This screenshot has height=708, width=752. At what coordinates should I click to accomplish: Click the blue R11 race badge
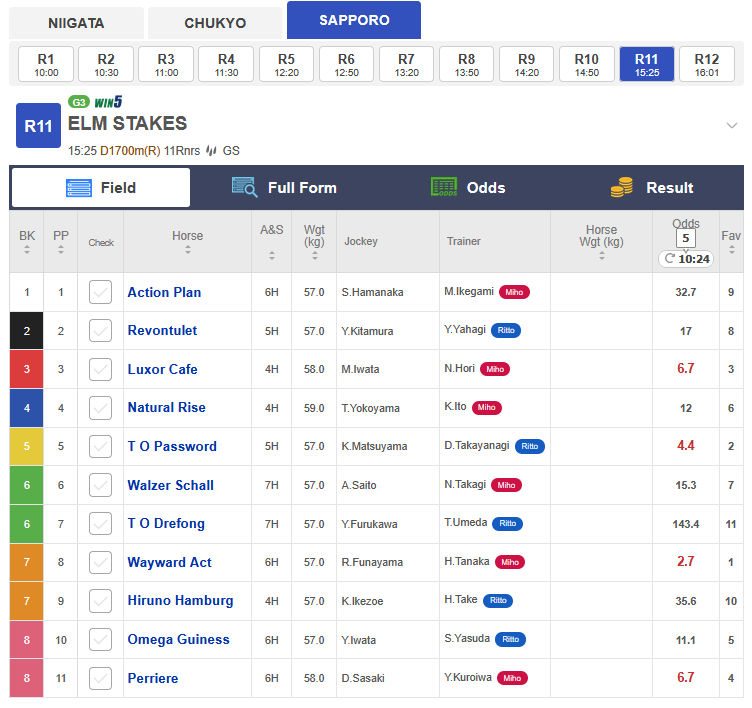pos(38,126)
